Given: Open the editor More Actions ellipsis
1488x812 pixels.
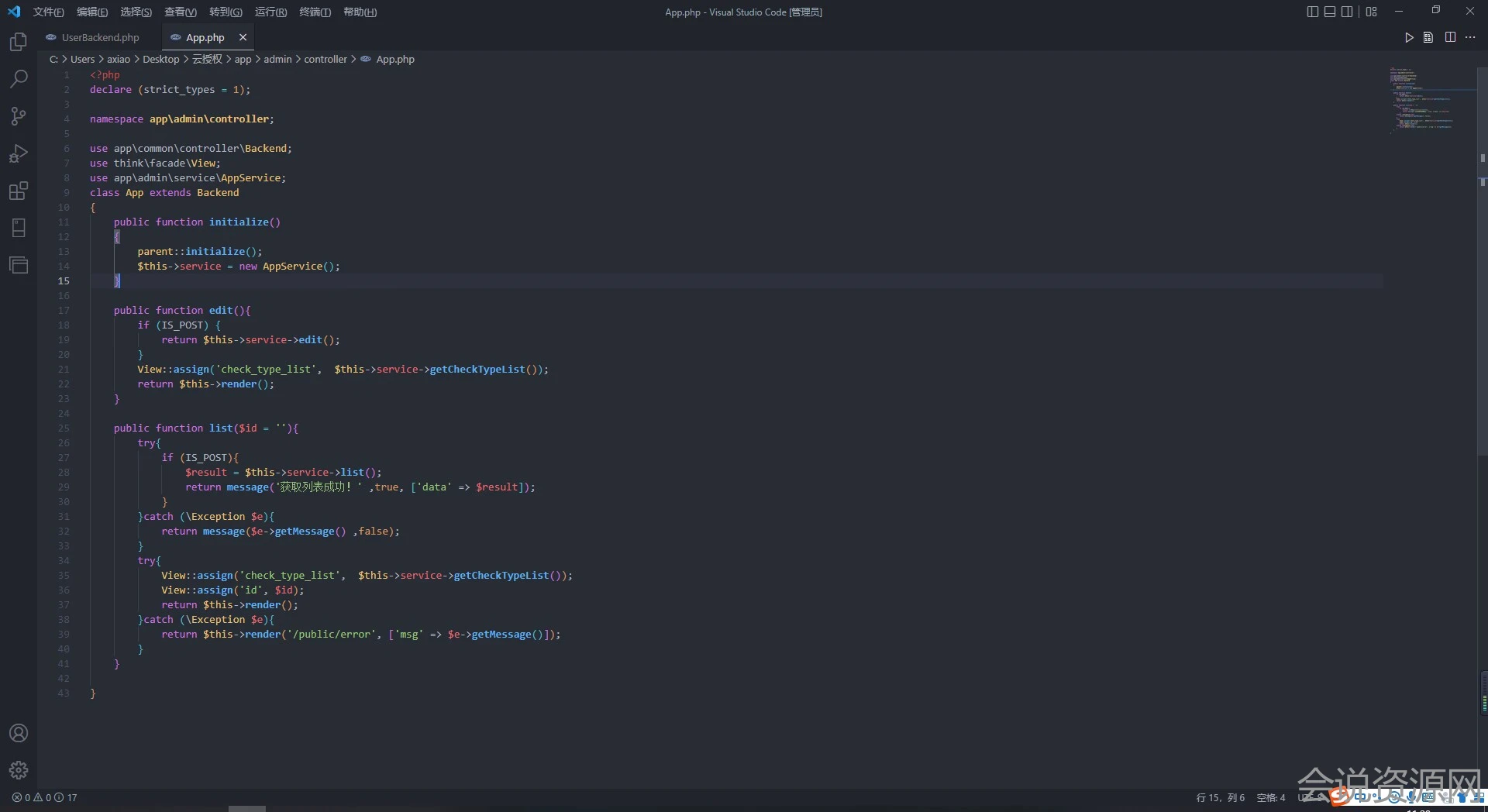Looking at the screenshot, I should [x=1470, y=37].
